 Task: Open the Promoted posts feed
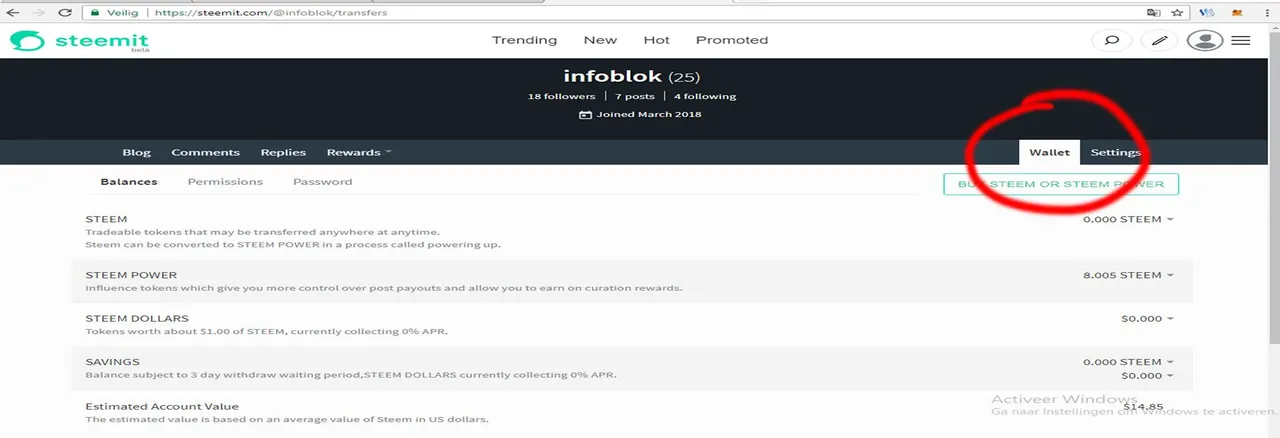(732, 40)
